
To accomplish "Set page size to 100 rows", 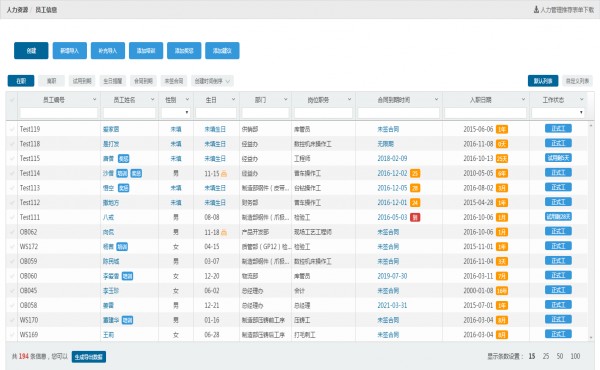I will 575,356.
